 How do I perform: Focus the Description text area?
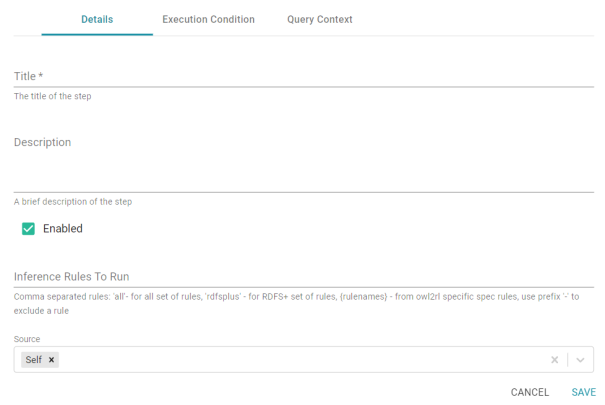coord(304,163)
